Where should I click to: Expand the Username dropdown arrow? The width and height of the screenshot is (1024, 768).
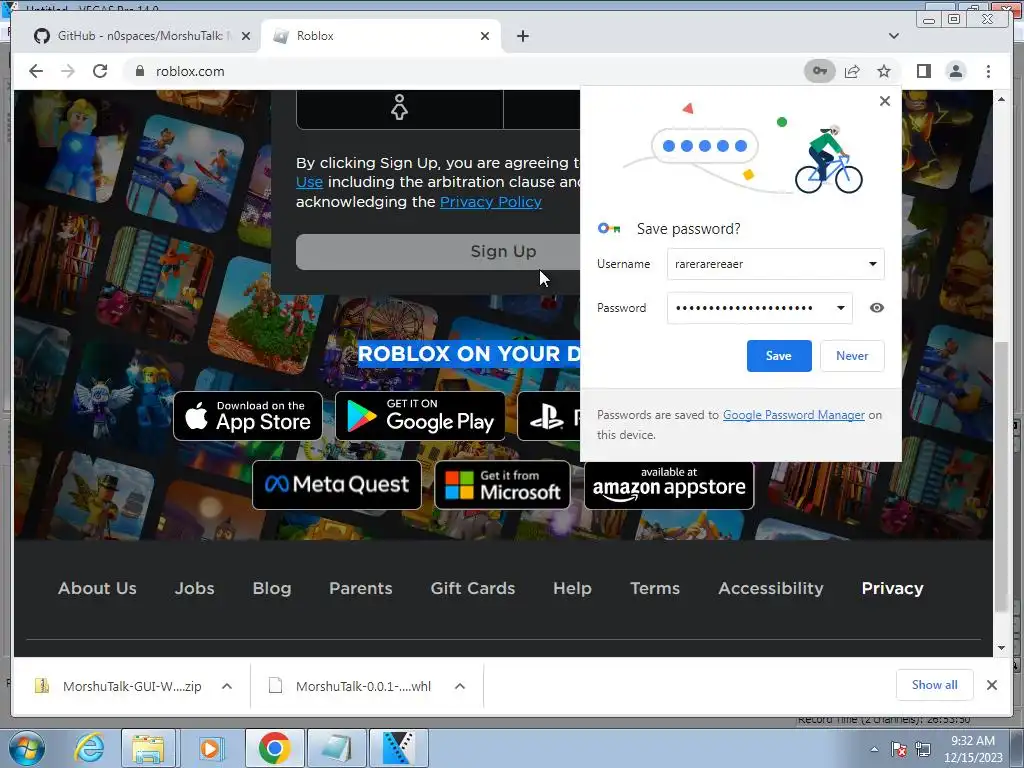tap(872, 264)
